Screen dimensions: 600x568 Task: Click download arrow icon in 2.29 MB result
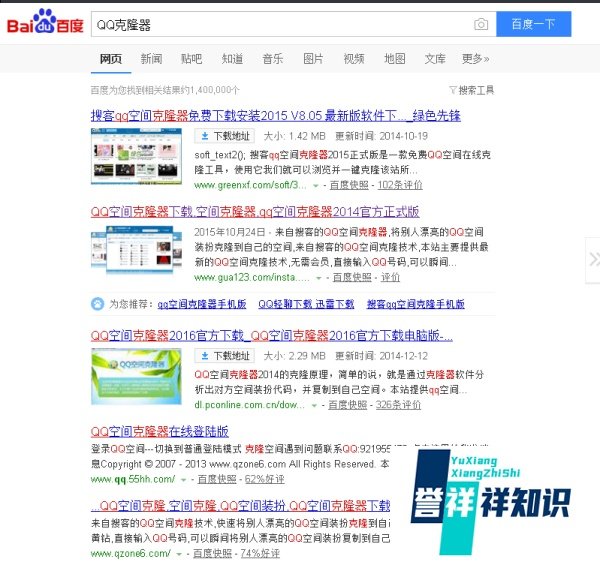[x=205, y=356]
